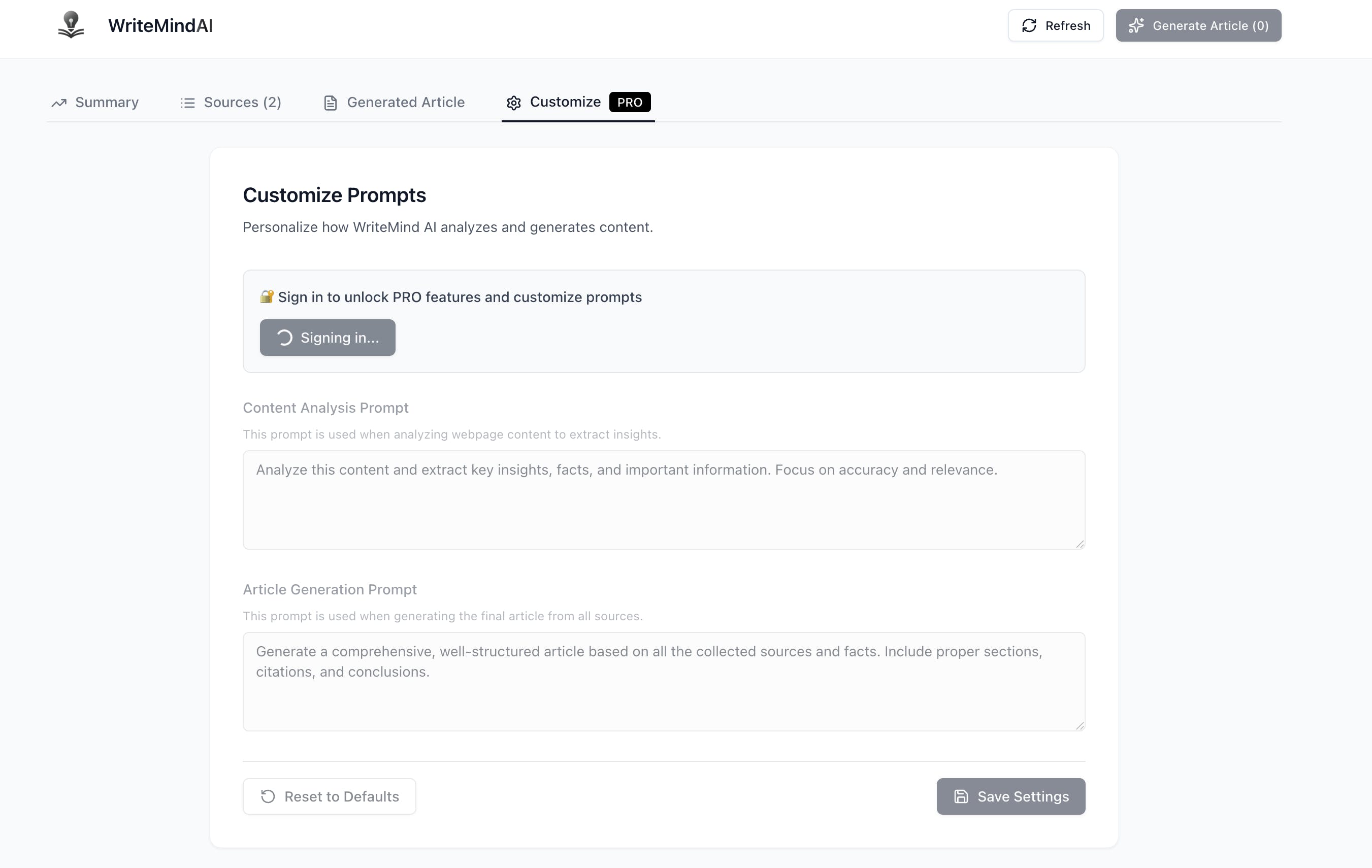The width and height of the screenshot is (1372, 868).
Task: Switch to the Sources (2) tab
Action: (x=242, y=103)
